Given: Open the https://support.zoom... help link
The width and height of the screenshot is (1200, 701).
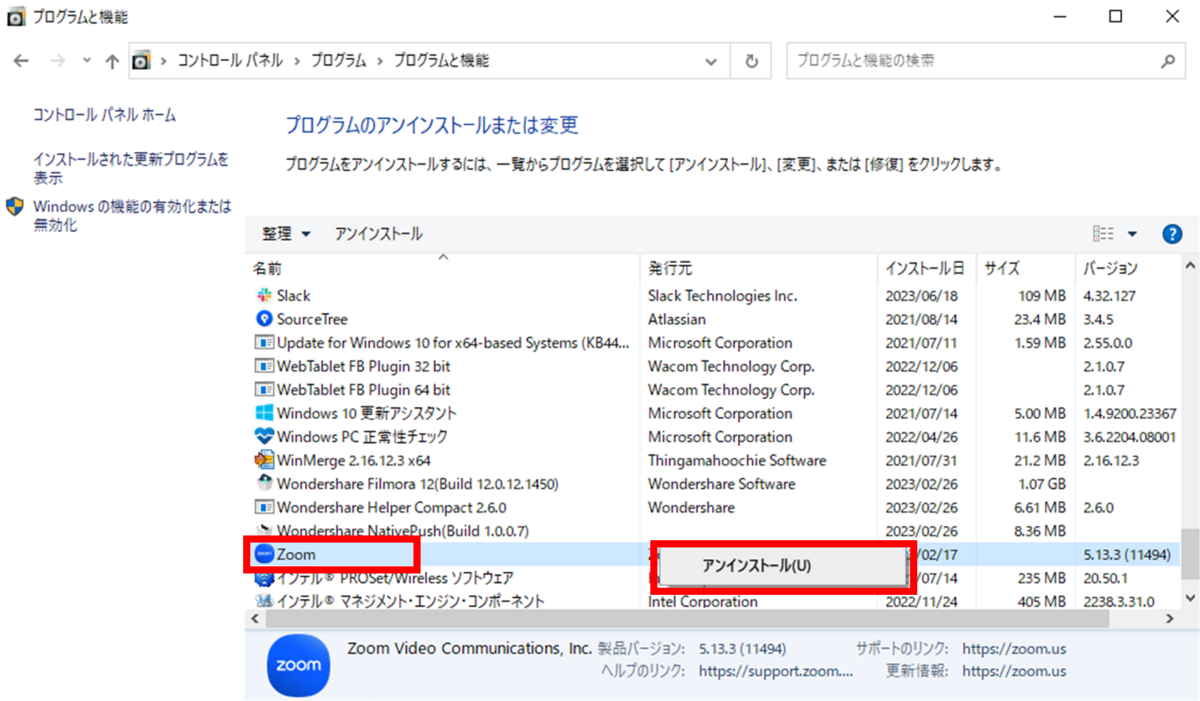Looking at the screenshot, I should click(x=776, y=671).
